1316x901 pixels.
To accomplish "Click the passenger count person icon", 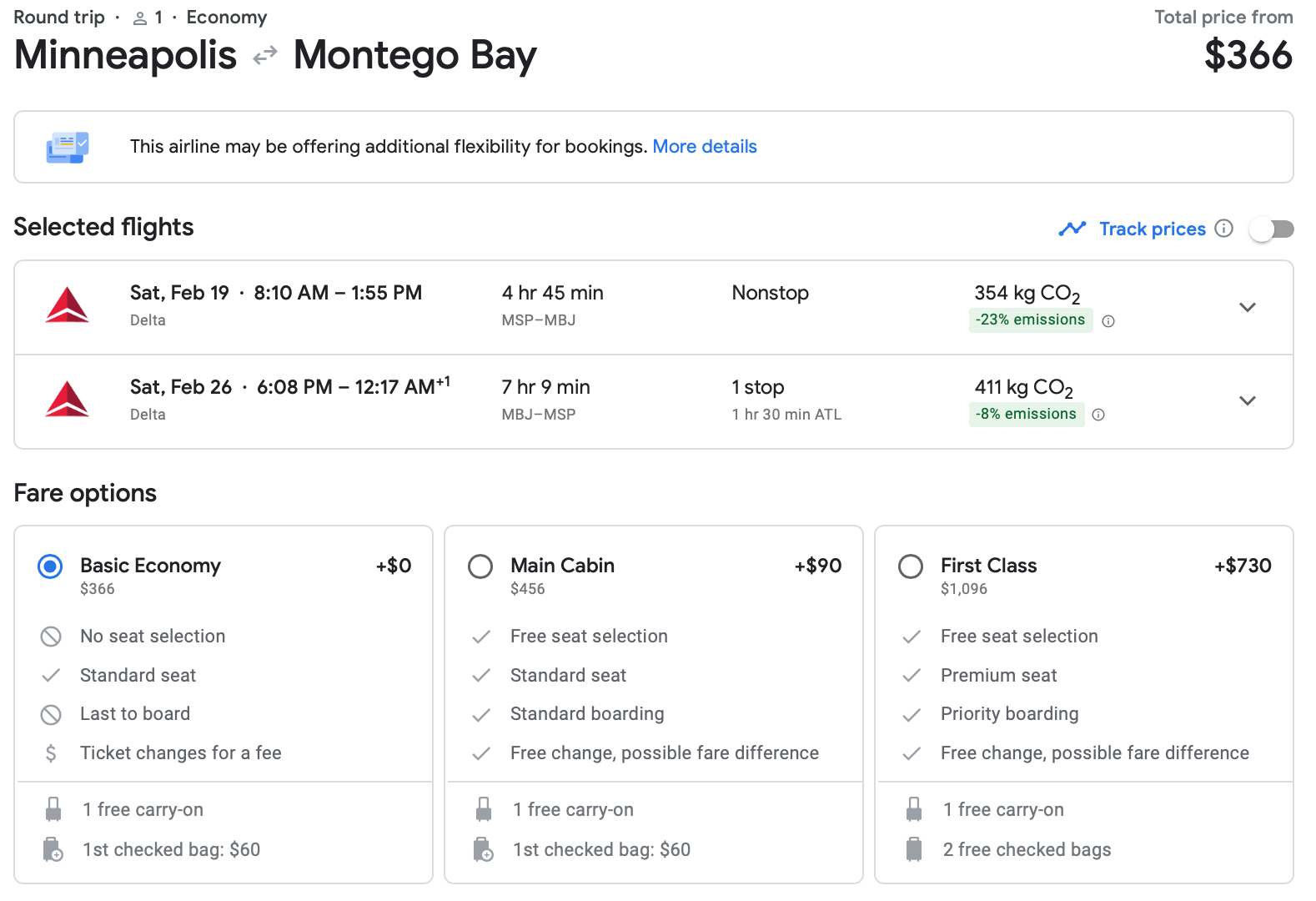I will [x=140, y=18].
